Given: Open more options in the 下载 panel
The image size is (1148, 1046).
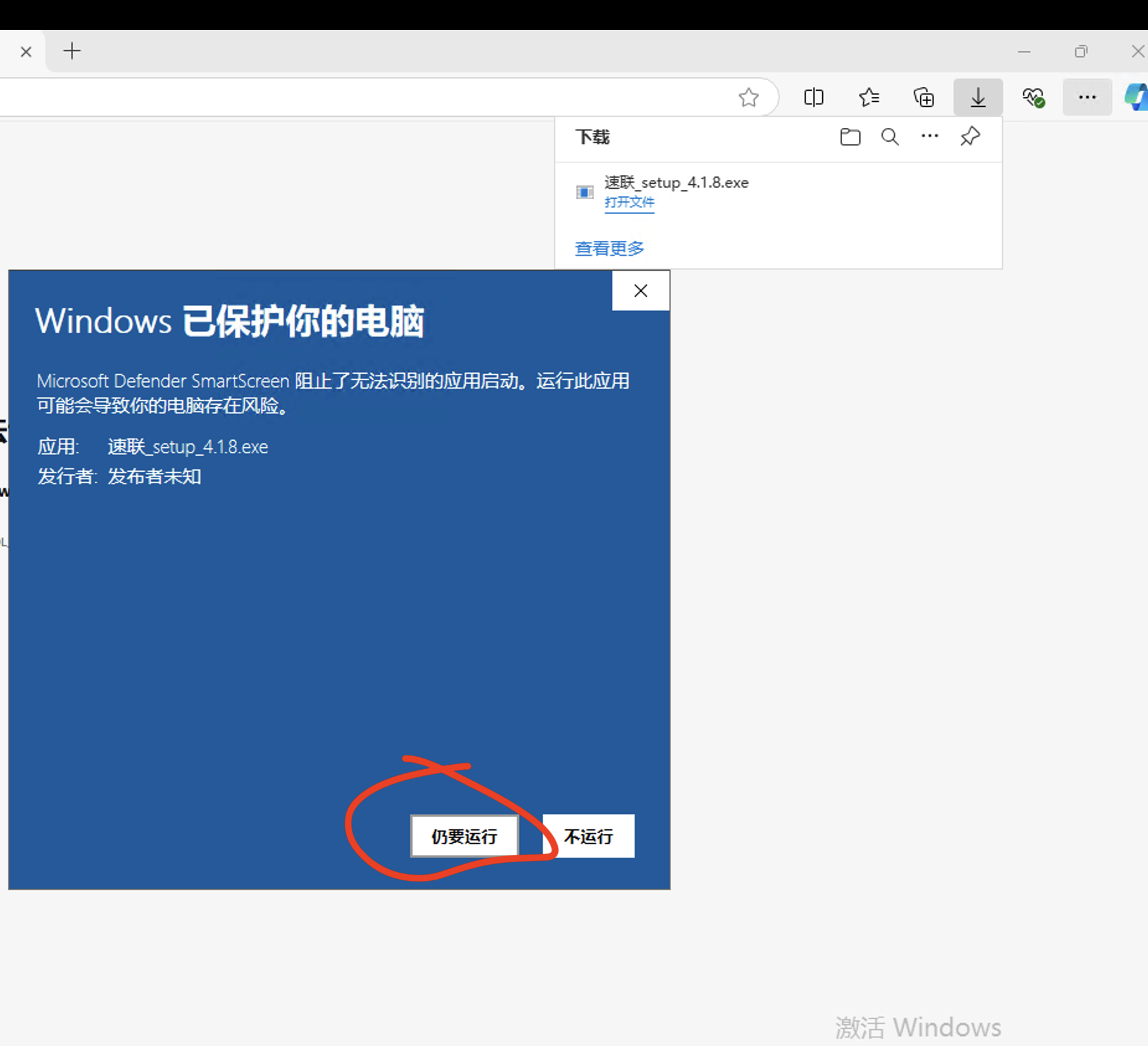Looking at the screenshot, I should pyautogui.click(x=930, y=136).
